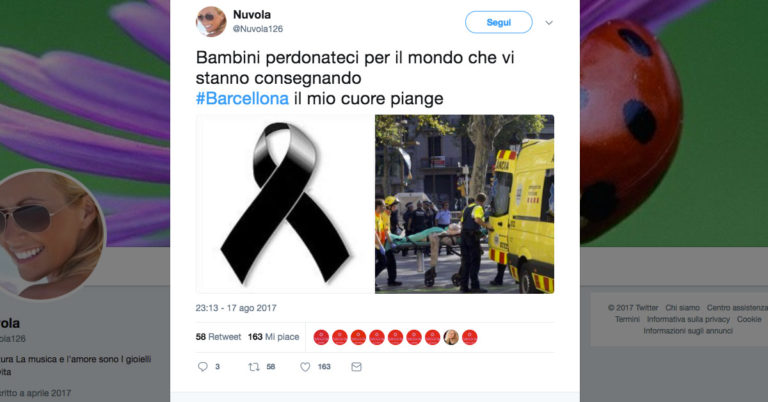
Task: Click the first red liker avatar
Action: [321, 337]
